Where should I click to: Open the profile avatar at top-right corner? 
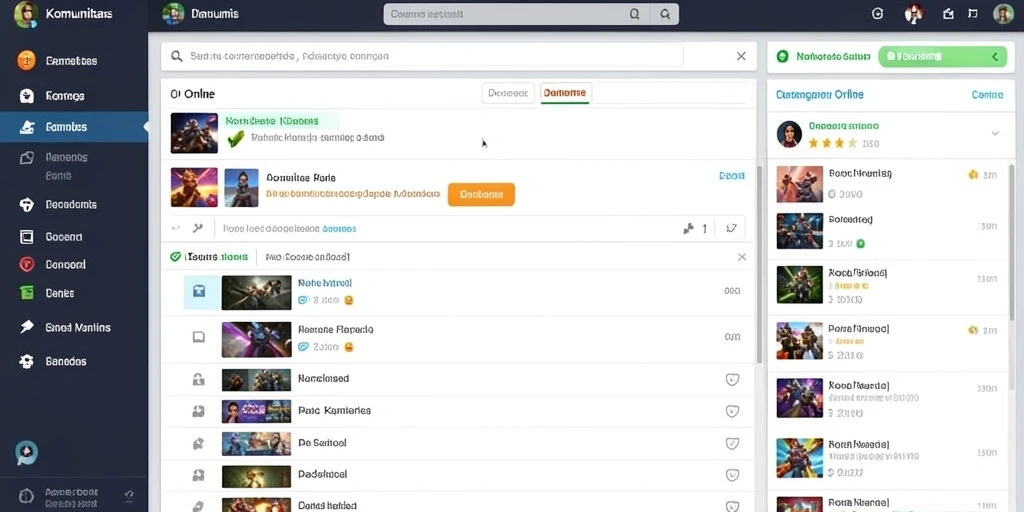(x=1003, y=14)
